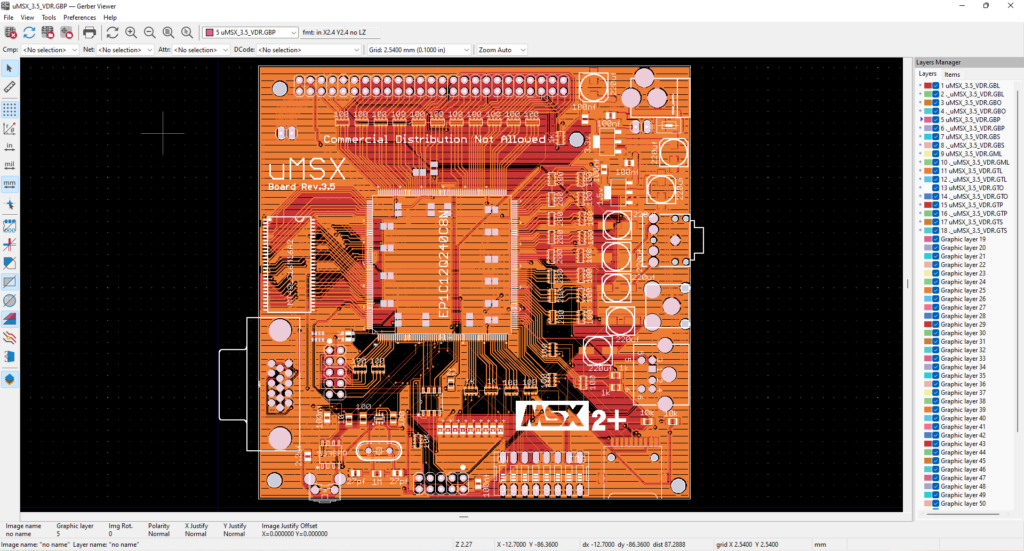Click the Print toolbar icon

click(x=89, y=33)
